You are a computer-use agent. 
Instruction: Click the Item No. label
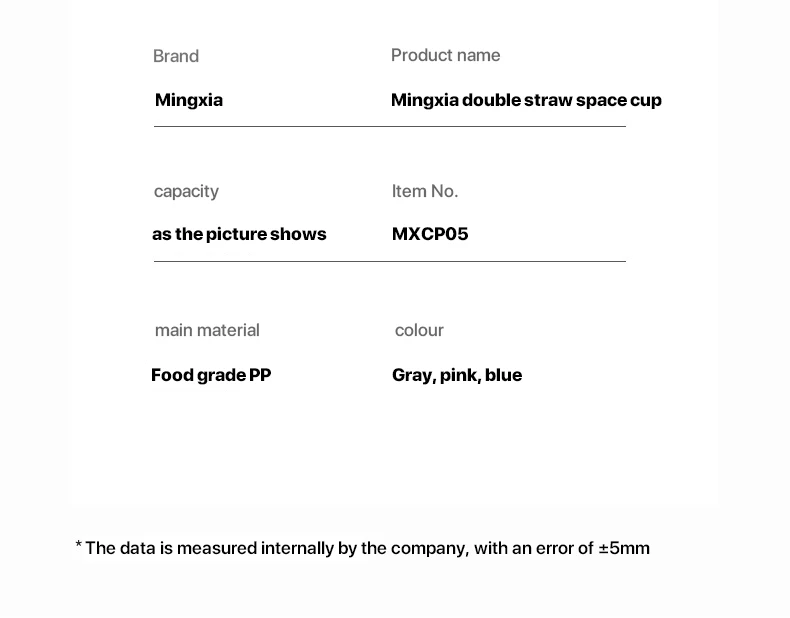click(425, 191)
